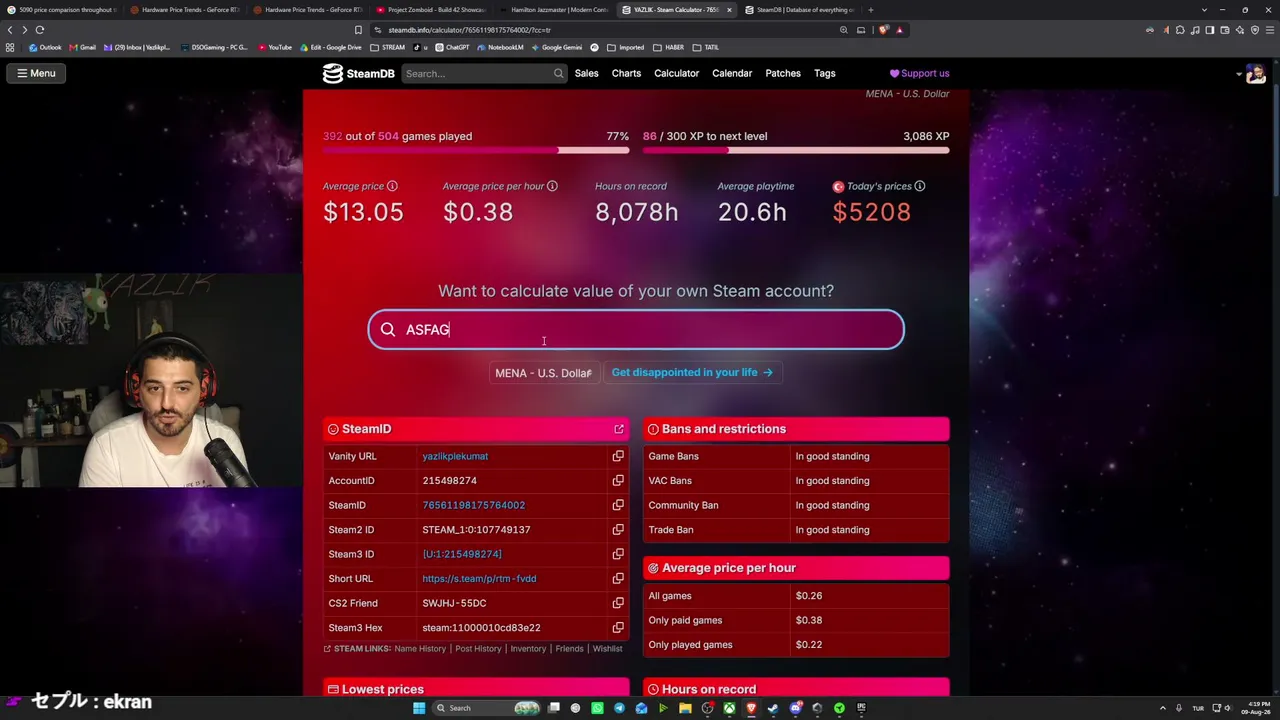The height and width of the screenshot is (720, 1280).
Task: Open Discord from the taskbar
Action: point(795,708)
